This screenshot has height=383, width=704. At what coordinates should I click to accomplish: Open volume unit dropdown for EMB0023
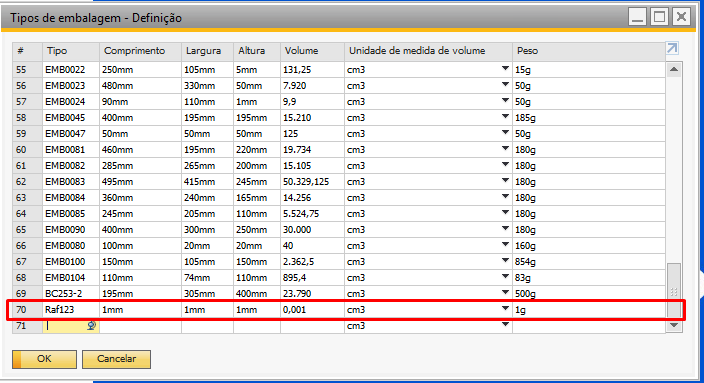(505, 84)
